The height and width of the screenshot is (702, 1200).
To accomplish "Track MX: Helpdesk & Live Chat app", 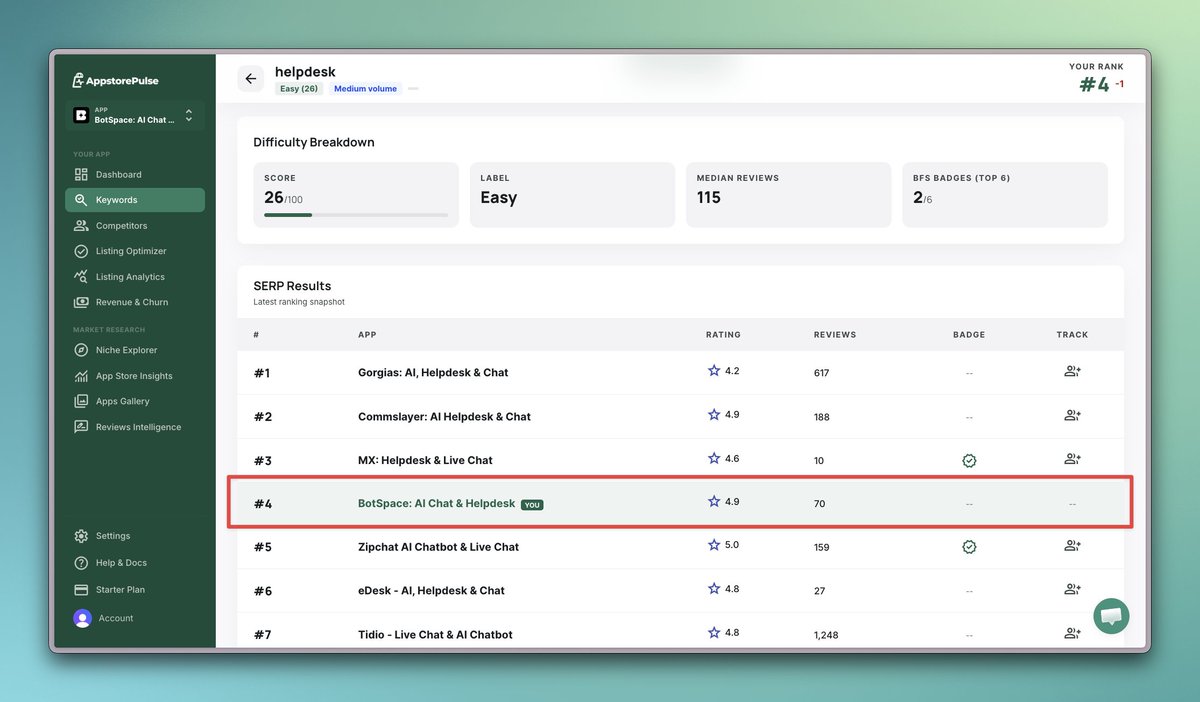I will pos(1072,460).
